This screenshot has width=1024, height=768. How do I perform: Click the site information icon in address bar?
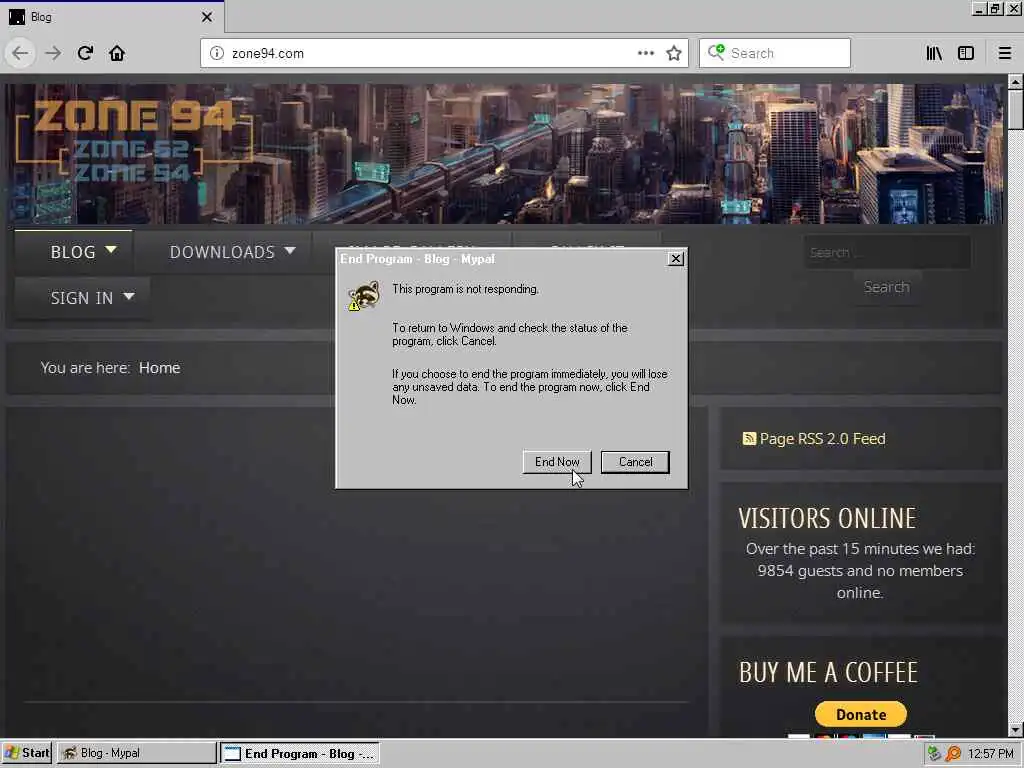click(216, 53)
